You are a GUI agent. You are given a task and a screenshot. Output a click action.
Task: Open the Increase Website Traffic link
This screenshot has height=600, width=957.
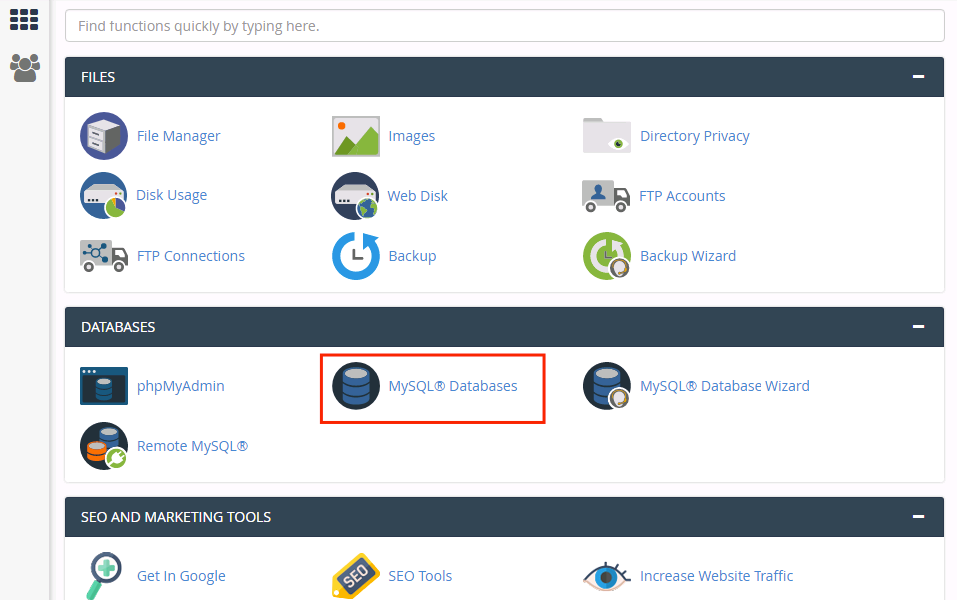pyautogui.click(x=717, y=576)
